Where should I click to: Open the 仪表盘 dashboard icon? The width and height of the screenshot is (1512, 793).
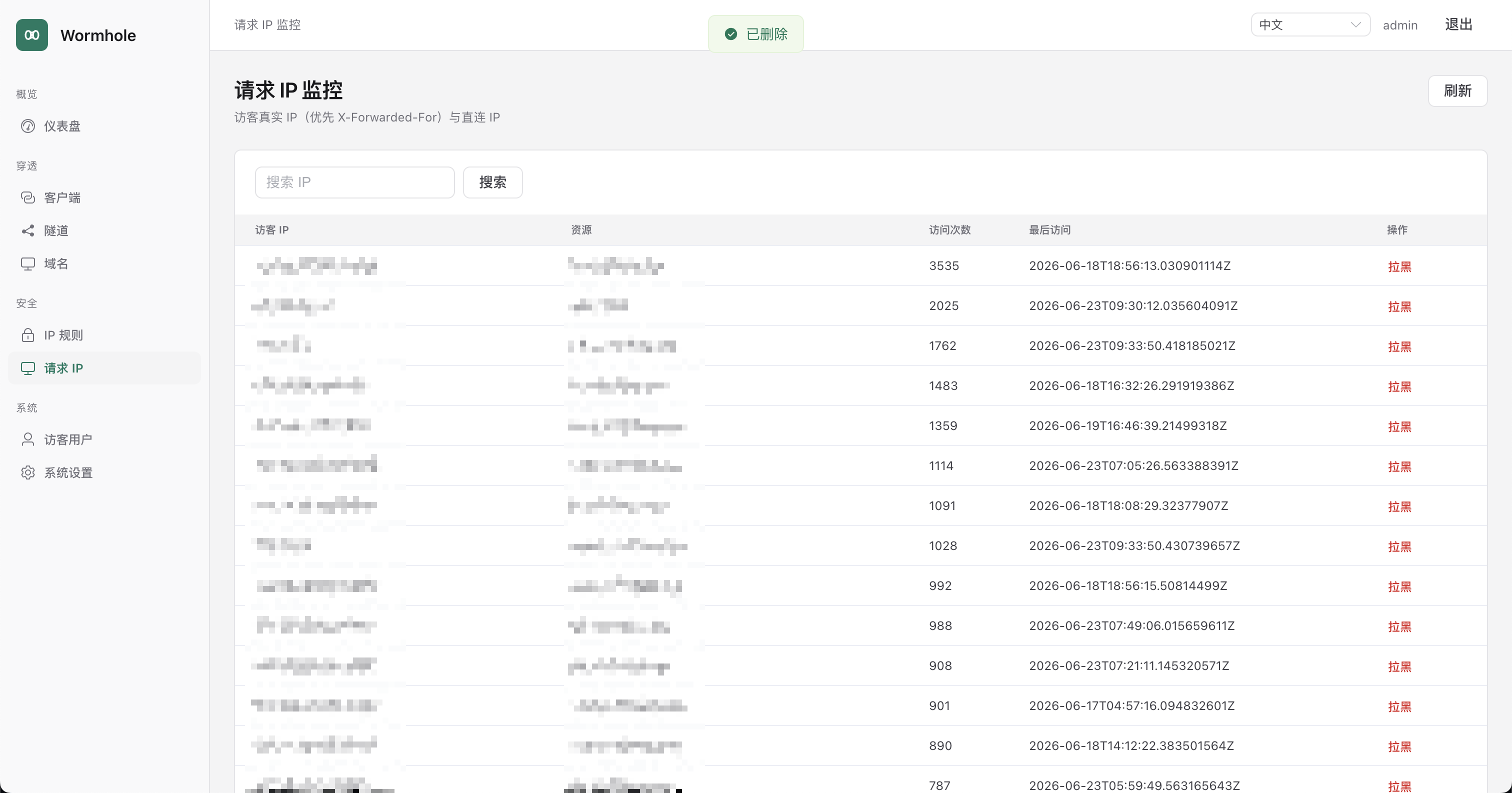27,126
